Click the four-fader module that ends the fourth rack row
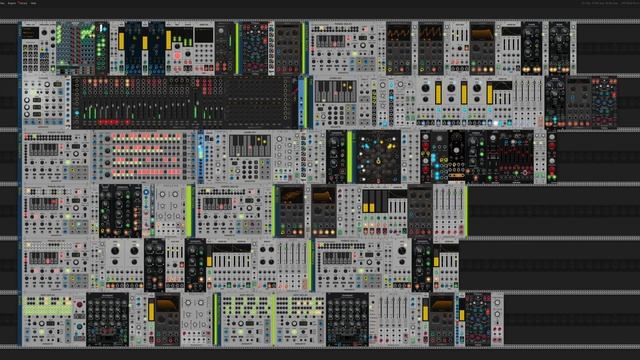 click(449, 211)
